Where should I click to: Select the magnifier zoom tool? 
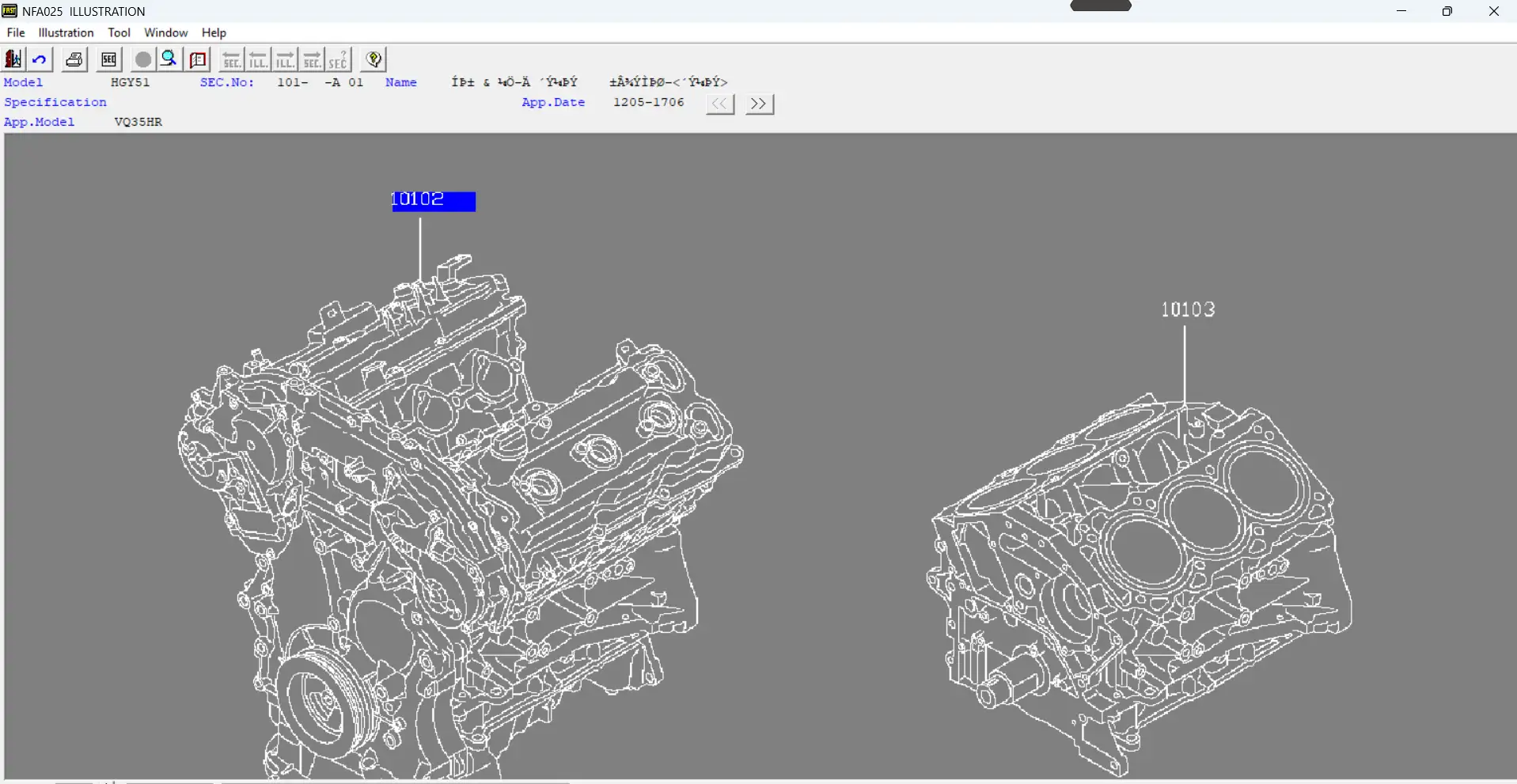pyautogui.click(x=169, y=59)
